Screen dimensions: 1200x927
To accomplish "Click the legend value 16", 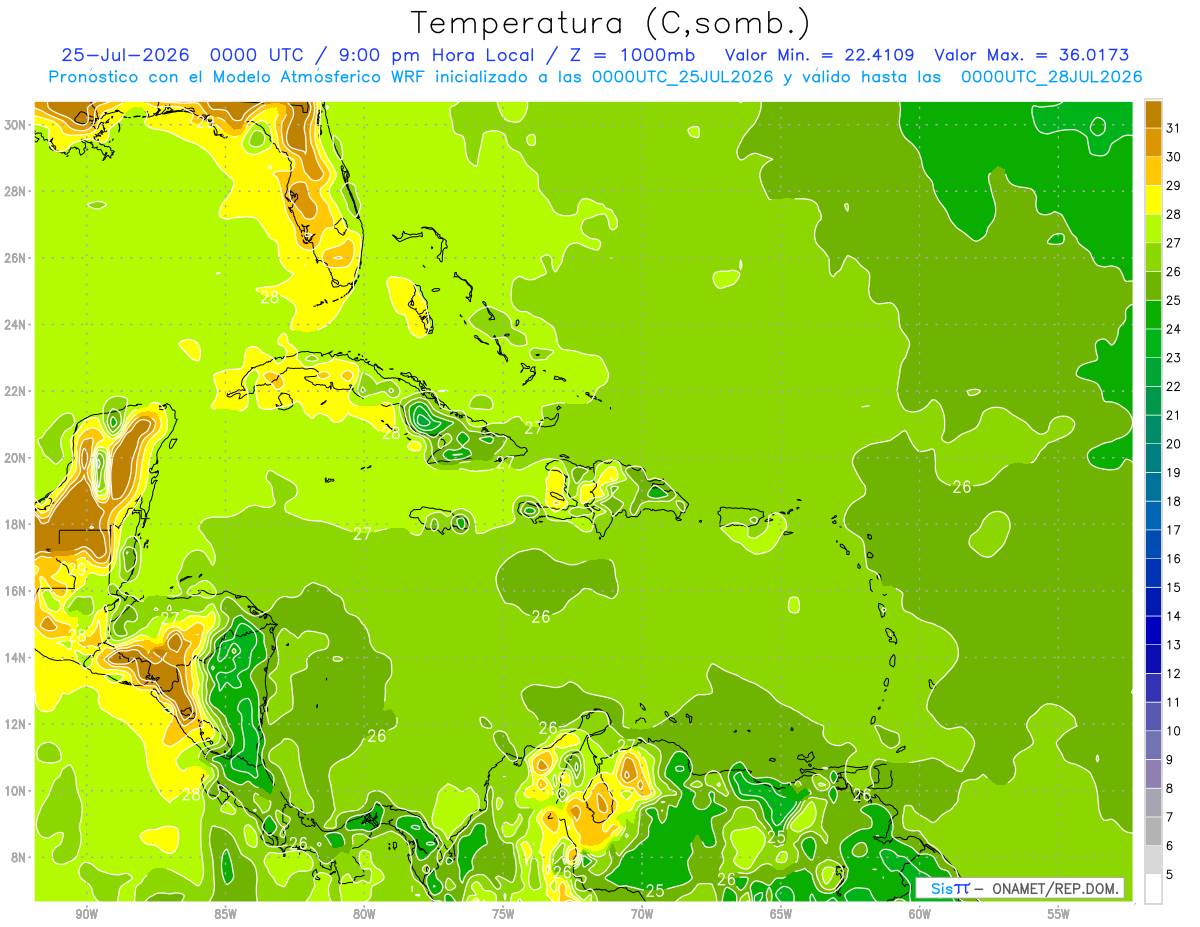I will 1174,559.
